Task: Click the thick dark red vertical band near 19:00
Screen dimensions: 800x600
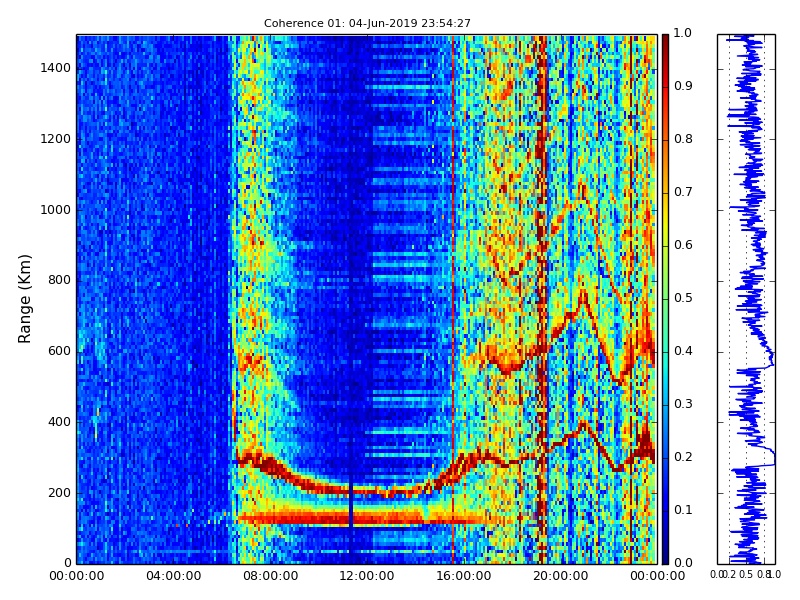Action: (x=542, y=299)
